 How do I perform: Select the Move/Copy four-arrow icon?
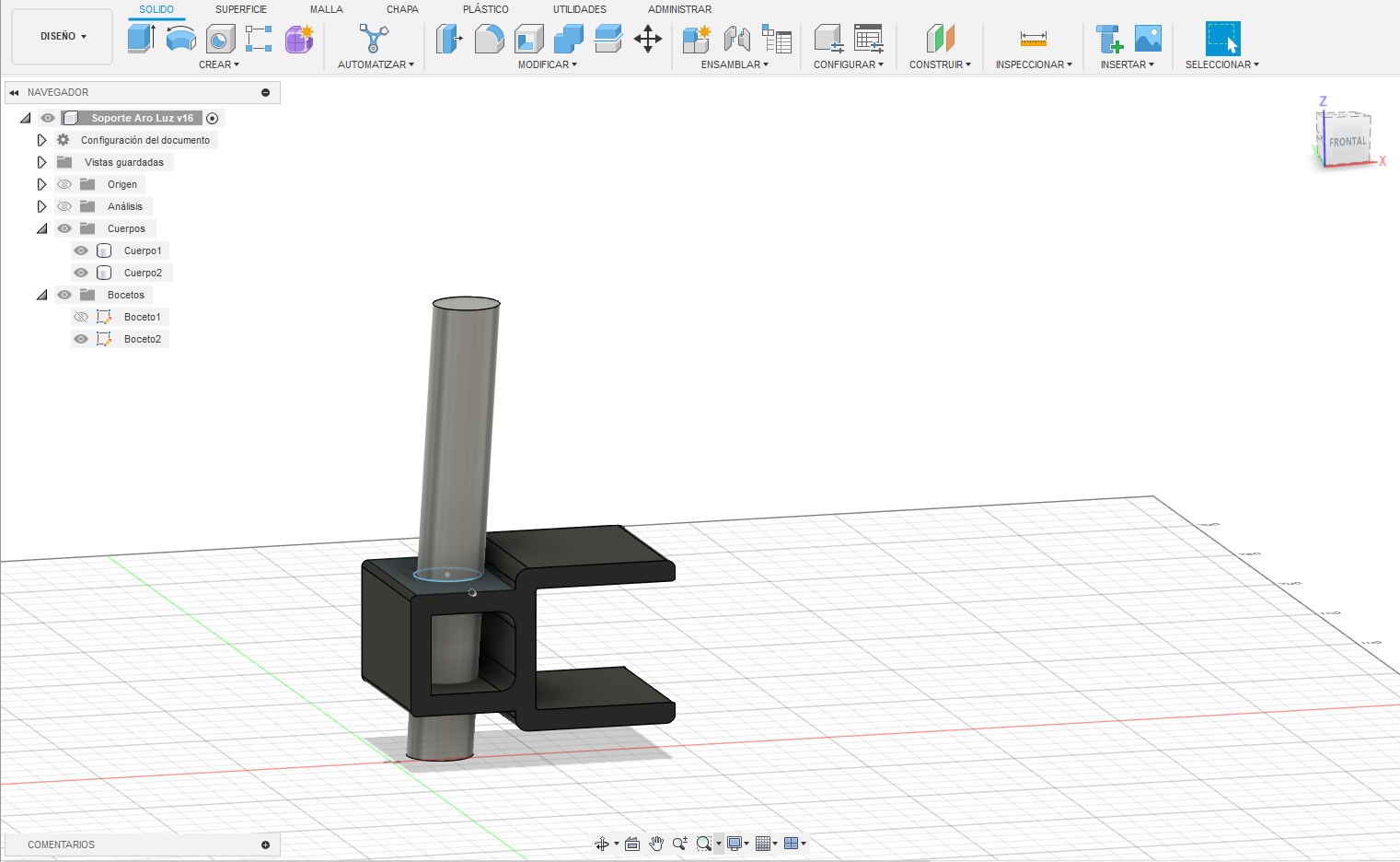(x=648, y=39)
